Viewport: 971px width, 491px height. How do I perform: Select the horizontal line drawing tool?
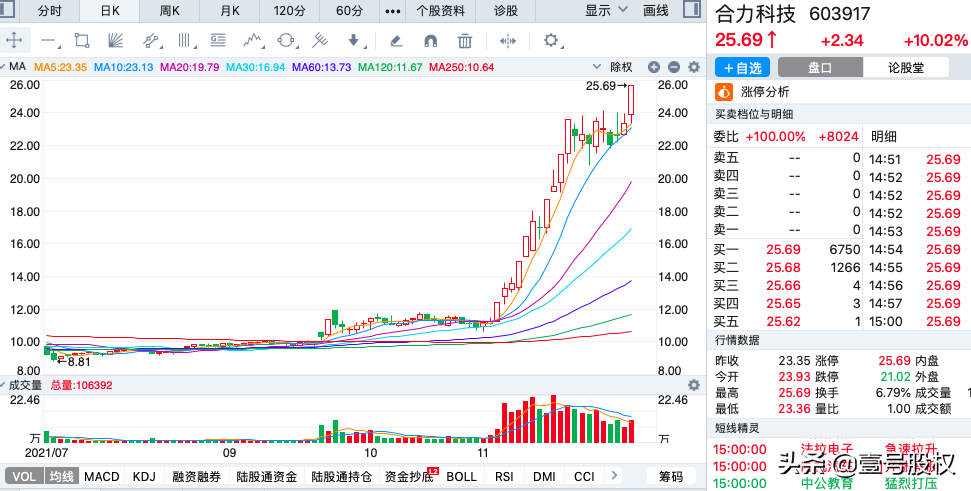click(50, 41)
